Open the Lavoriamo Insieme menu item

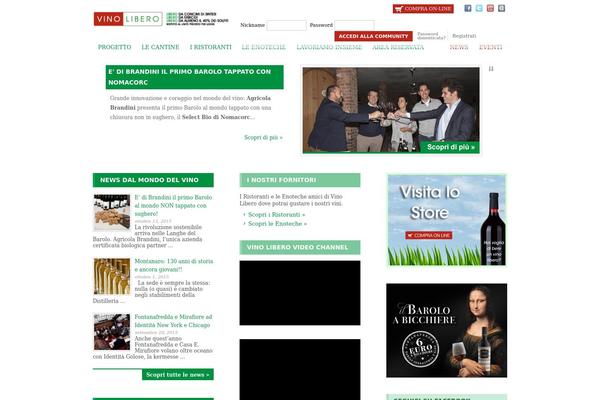click(329, 47)
